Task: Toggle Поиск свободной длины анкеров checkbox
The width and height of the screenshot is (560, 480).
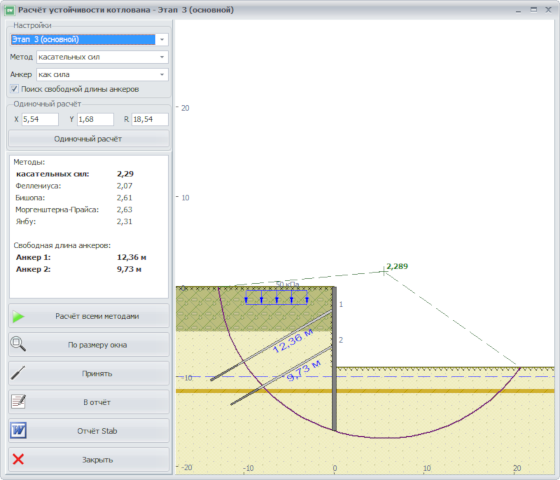Action: [x=14, y=89]
